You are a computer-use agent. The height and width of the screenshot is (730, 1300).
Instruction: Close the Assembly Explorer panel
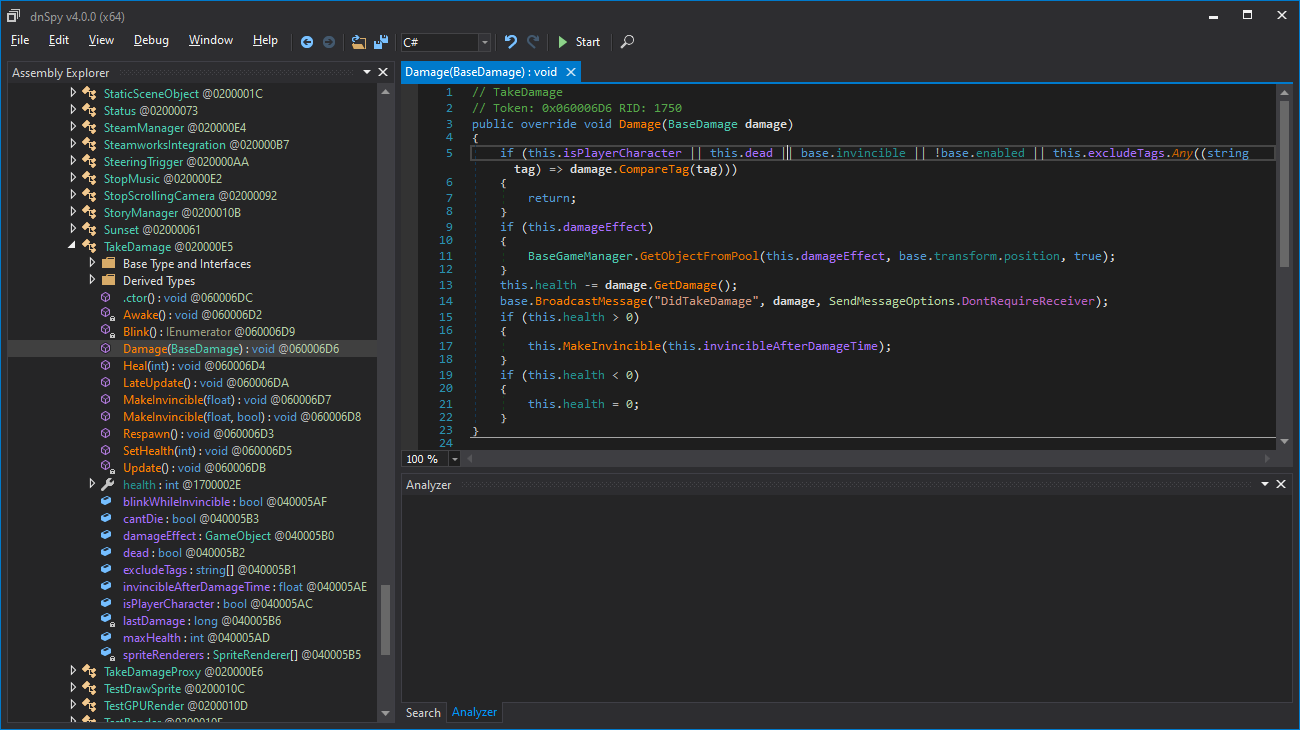coord(382,72)
